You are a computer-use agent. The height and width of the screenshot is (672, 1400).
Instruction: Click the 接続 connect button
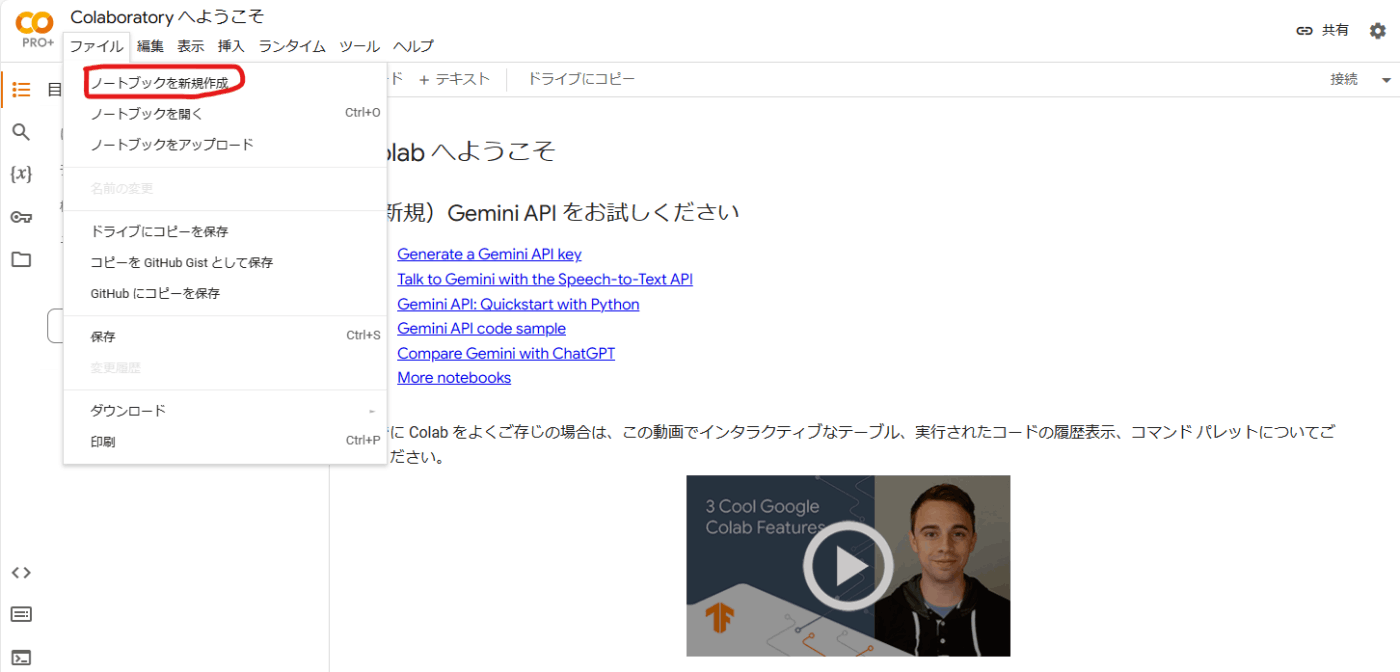(x=1344, y=80)
